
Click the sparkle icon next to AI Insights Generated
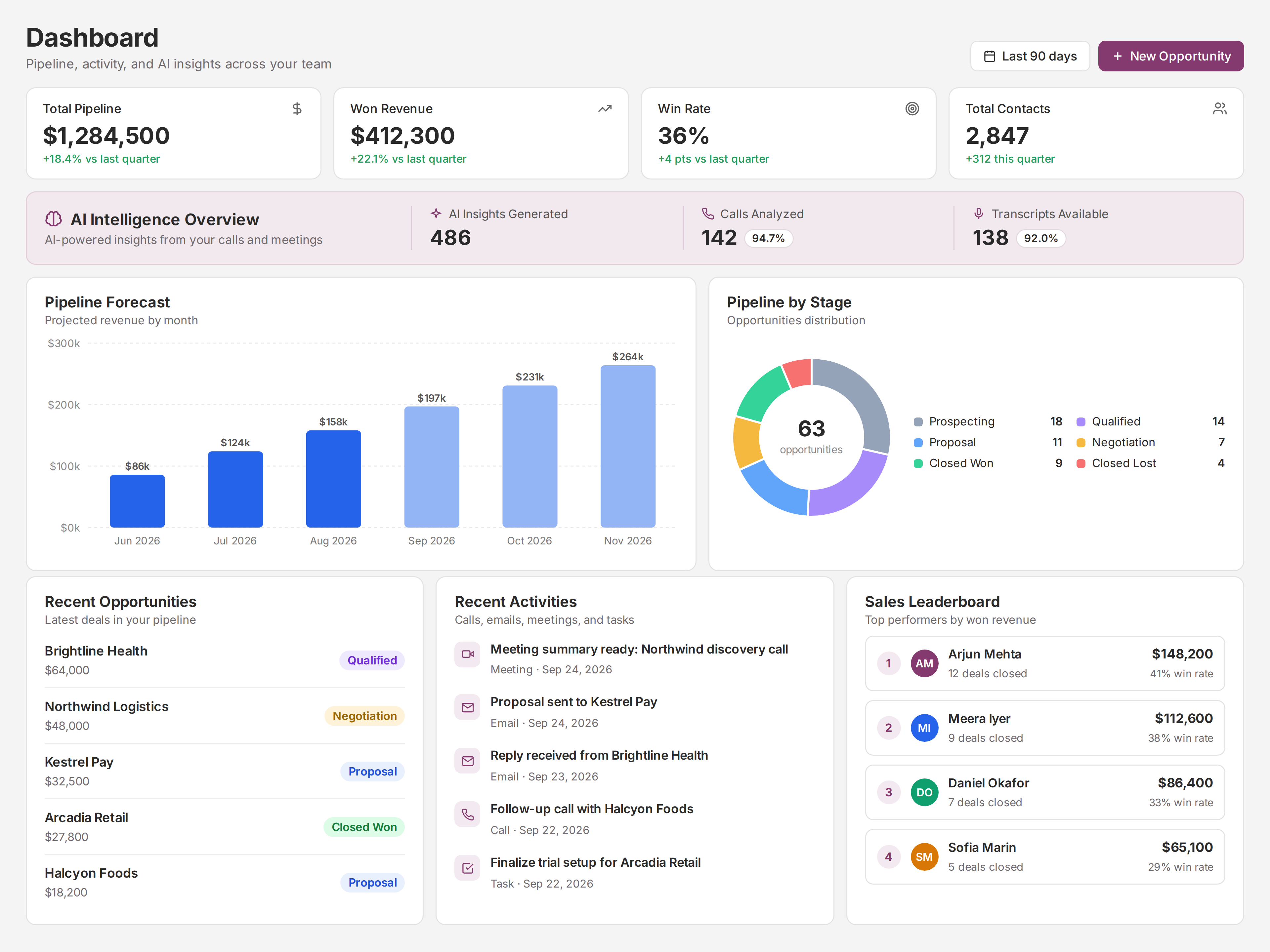pyautogui.click(x=436, y=214)
